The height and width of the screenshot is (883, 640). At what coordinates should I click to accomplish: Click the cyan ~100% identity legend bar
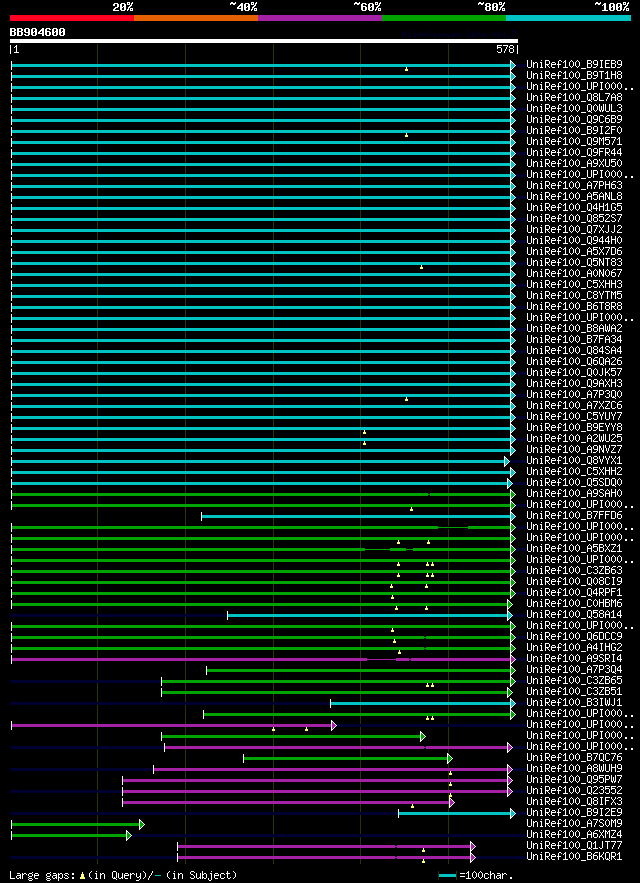(568, 18)
